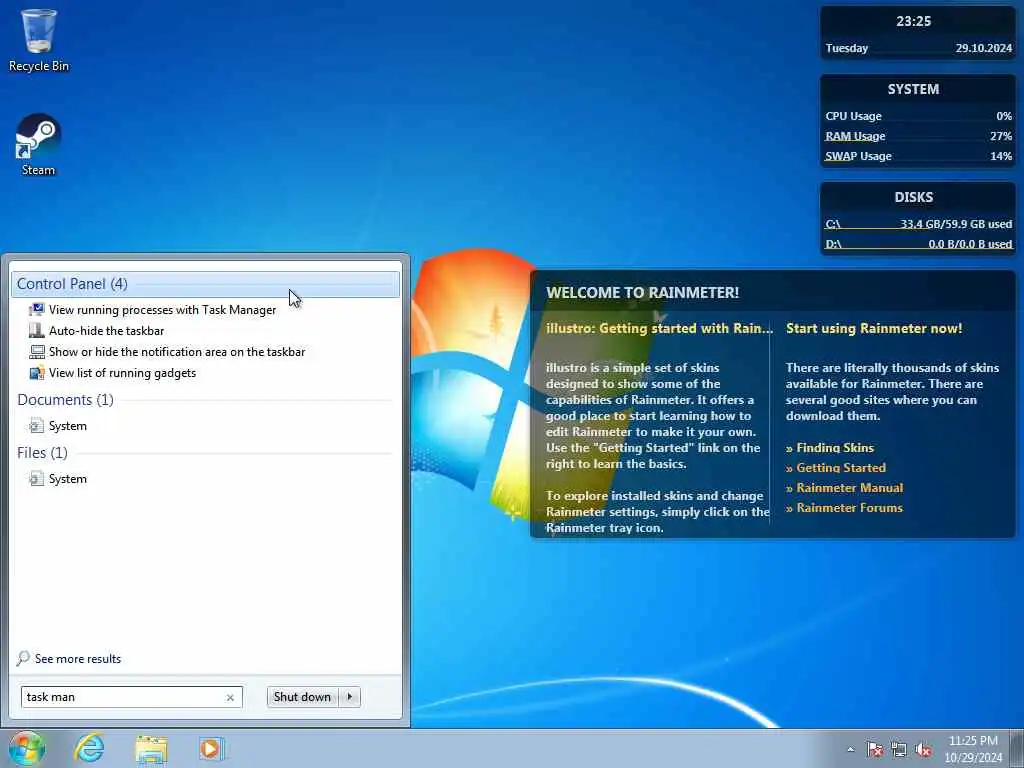This screenshot has width=1024, height=768.
Task: Click the DISKS skin title
Action: pos(913,197)
